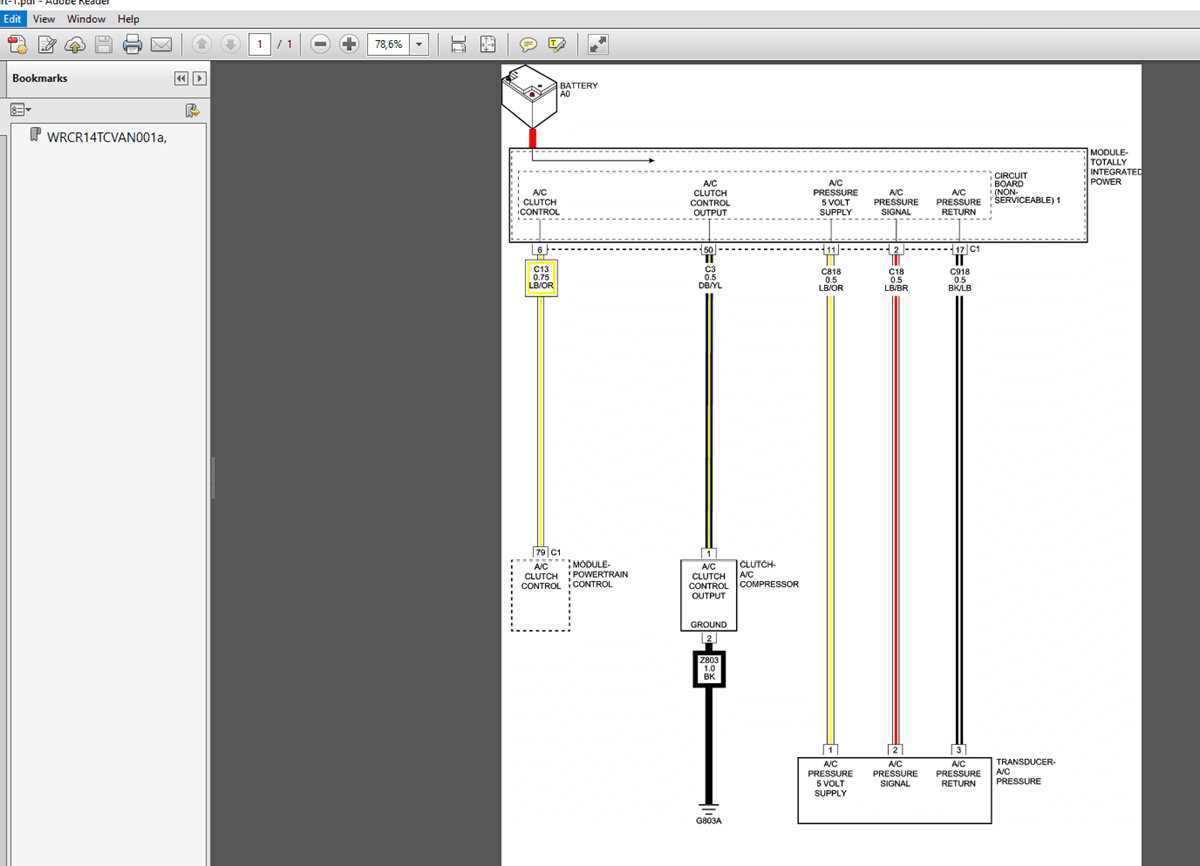Click the GROUND text in the compressor clutch box
The image size is (1200, 866).
tap(709, 625)
